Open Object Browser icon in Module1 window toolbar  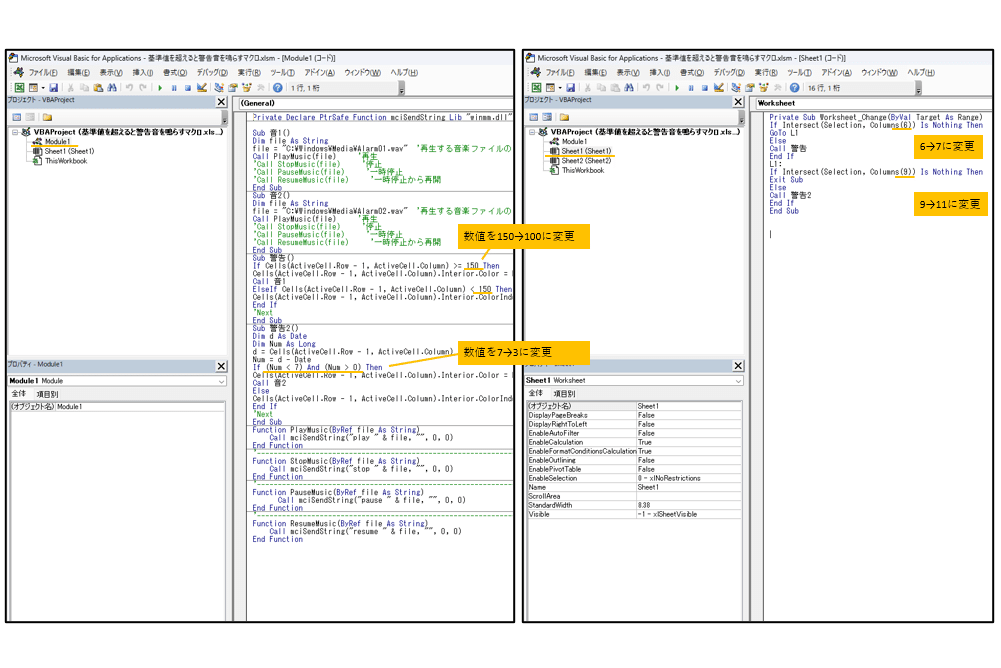coord(246,87)
